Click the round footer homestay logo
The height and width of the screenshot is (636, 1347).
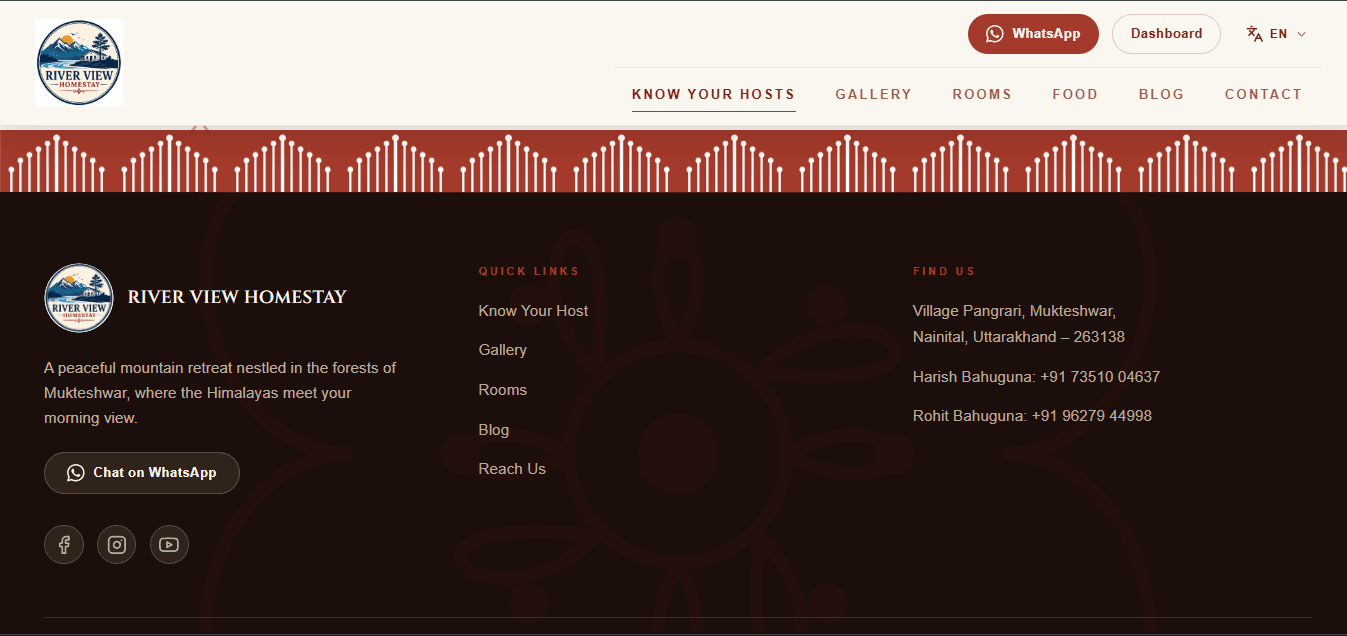point(79,298)
